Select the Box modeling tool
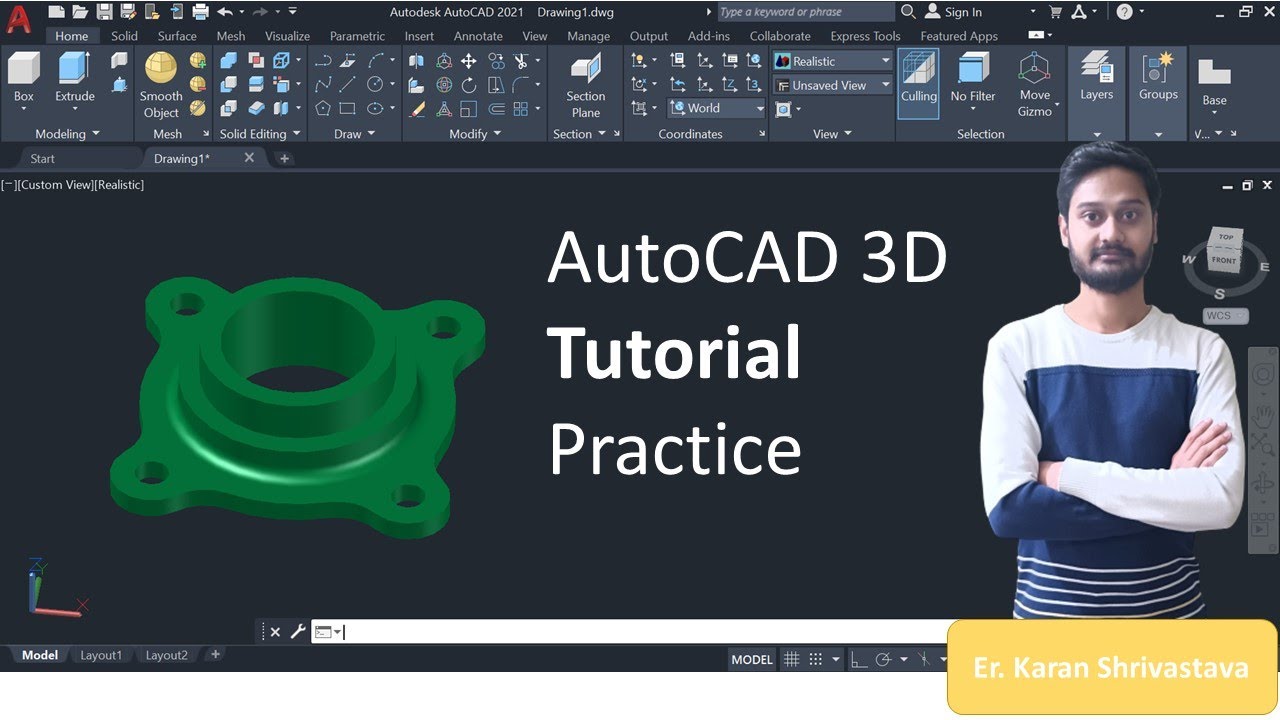This screenshot has height=720, width=1280. (24, 78)
